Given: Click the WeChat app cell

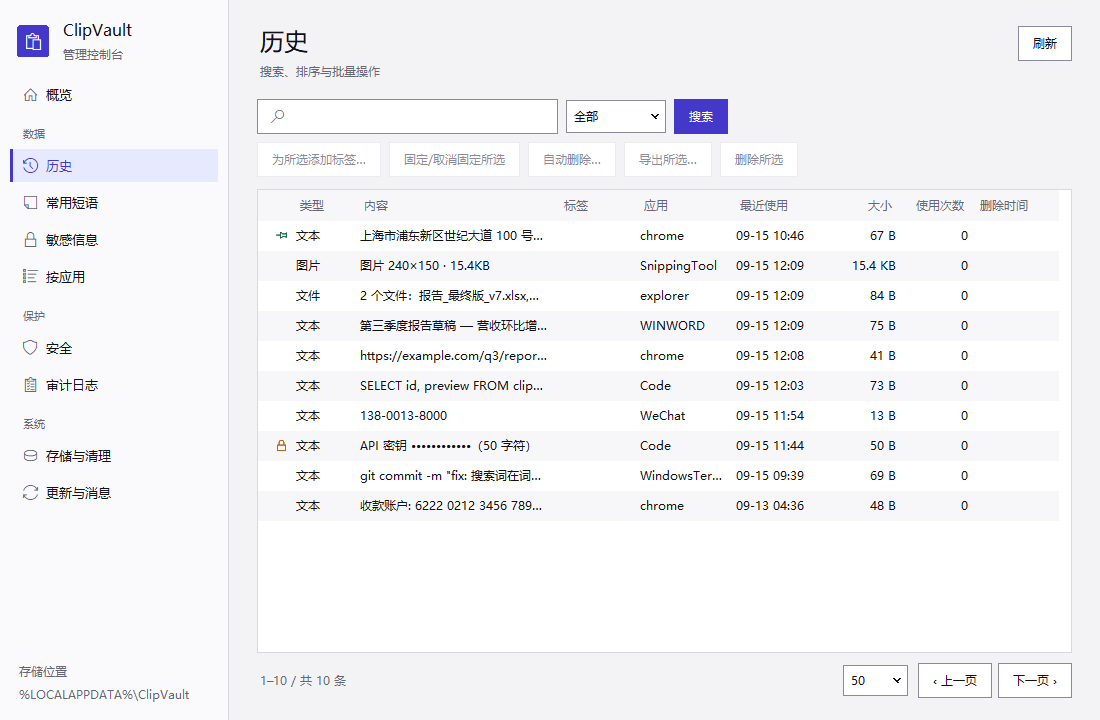Looking at the screenshot, I should (662, 416).
